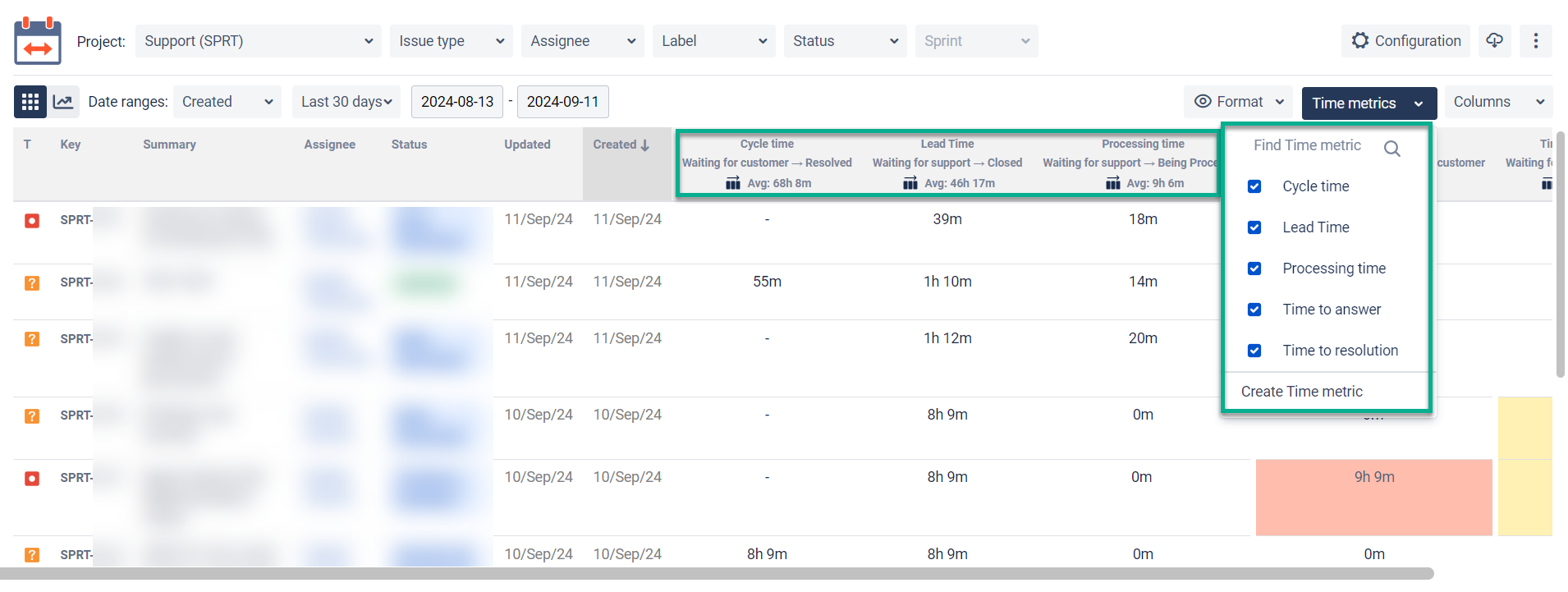
Task: Open the Last 30 days range dropdown
Action: coord(346,102)
